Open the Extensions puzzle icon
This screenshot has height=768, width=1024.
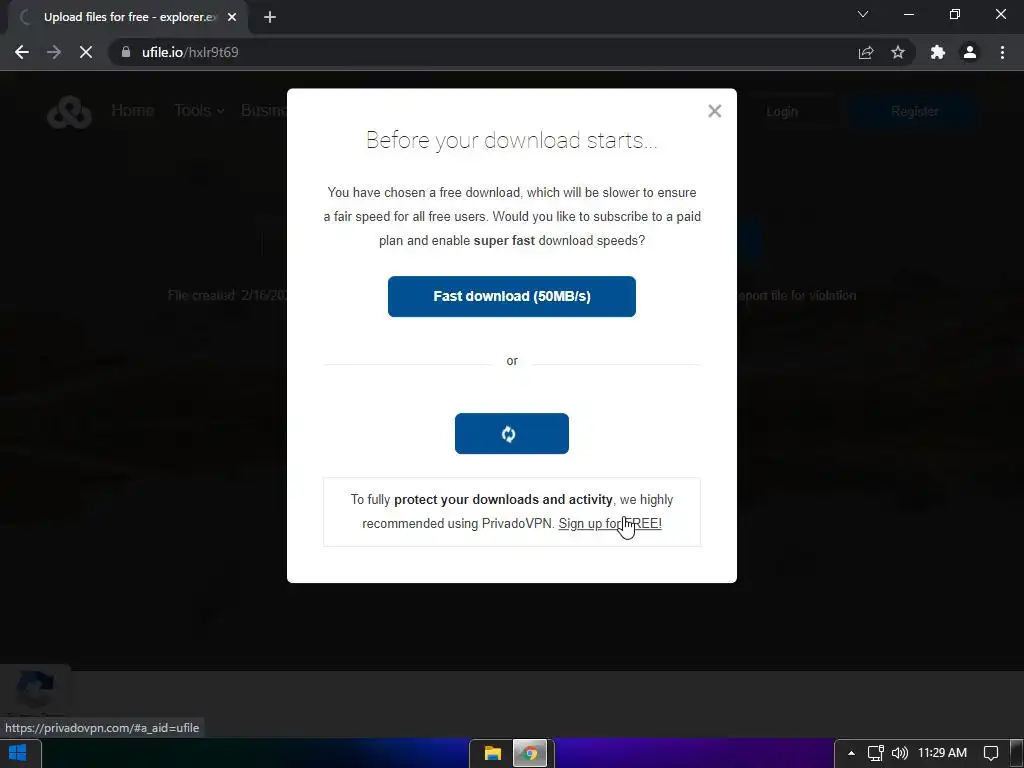pyautogui.click(x=938, y=52)
